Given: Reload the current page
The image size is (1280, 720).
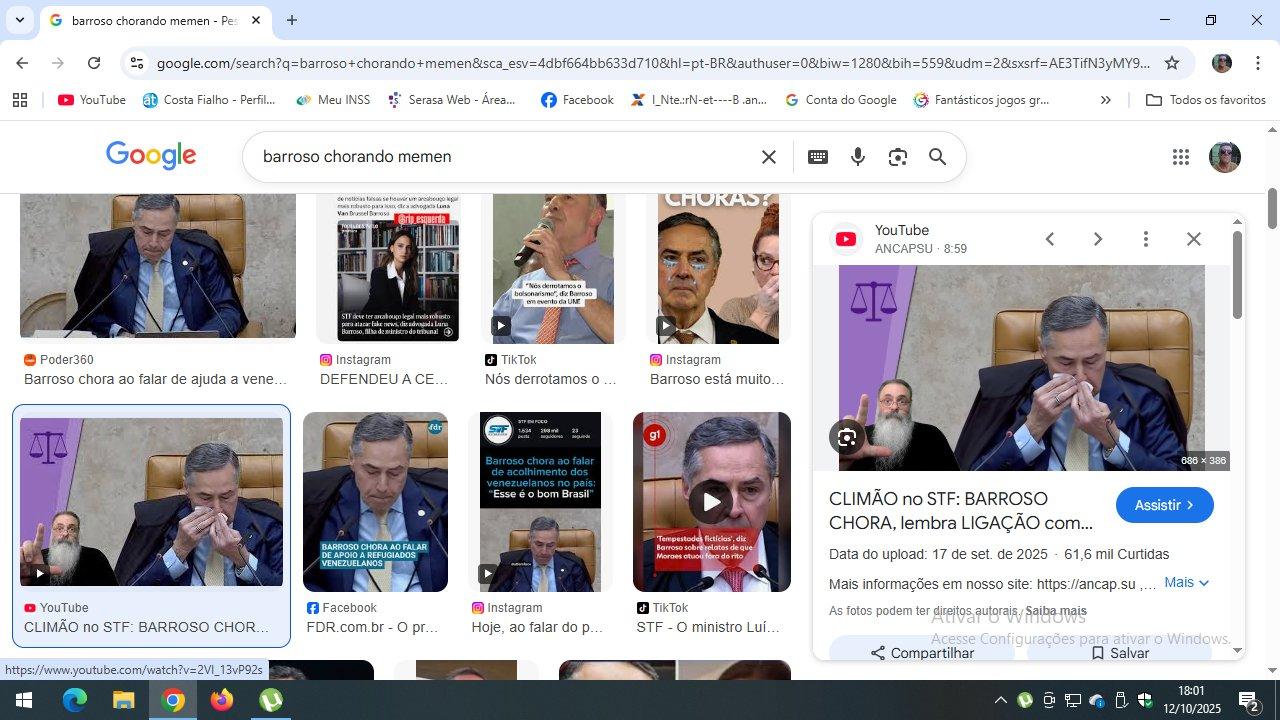Looking at the screenshot, I should (x=94, y=63).
